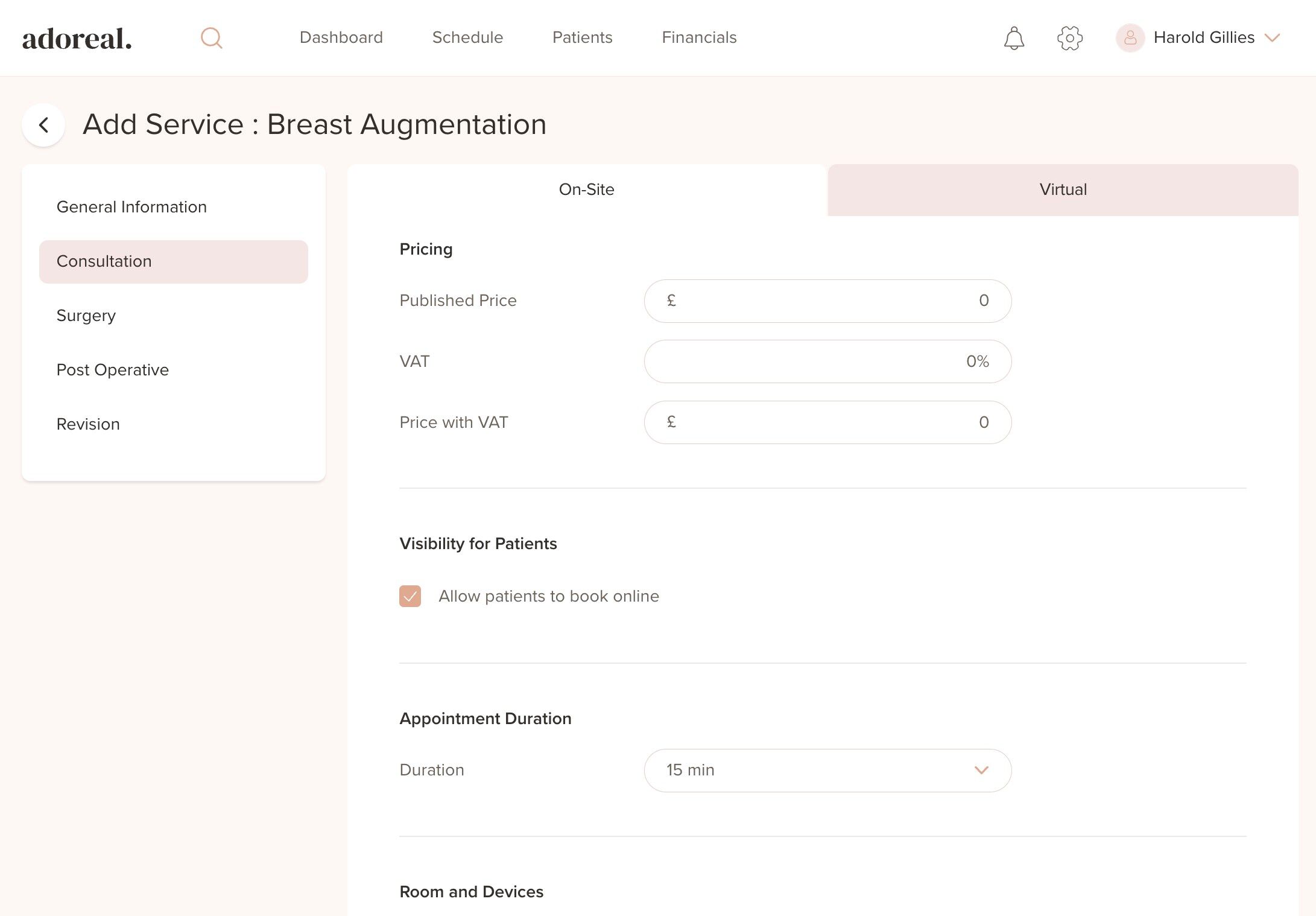Open the notifications bell
The width and height of the screenshot is (1316, 916).
point(1014,38)
